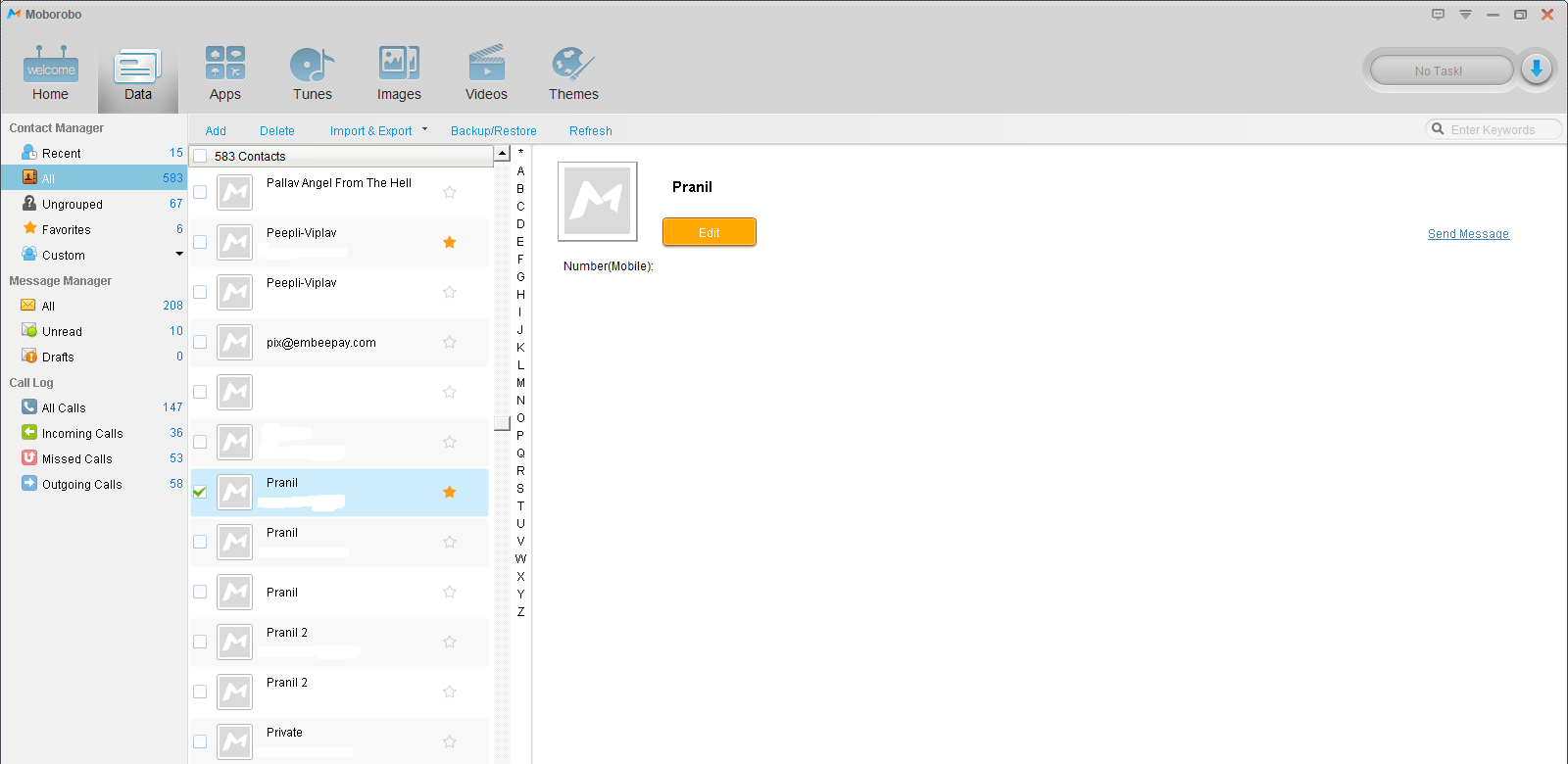This screenshot has height=764, width=1568.
Task: View All Calls log
Action: (94, 407)
